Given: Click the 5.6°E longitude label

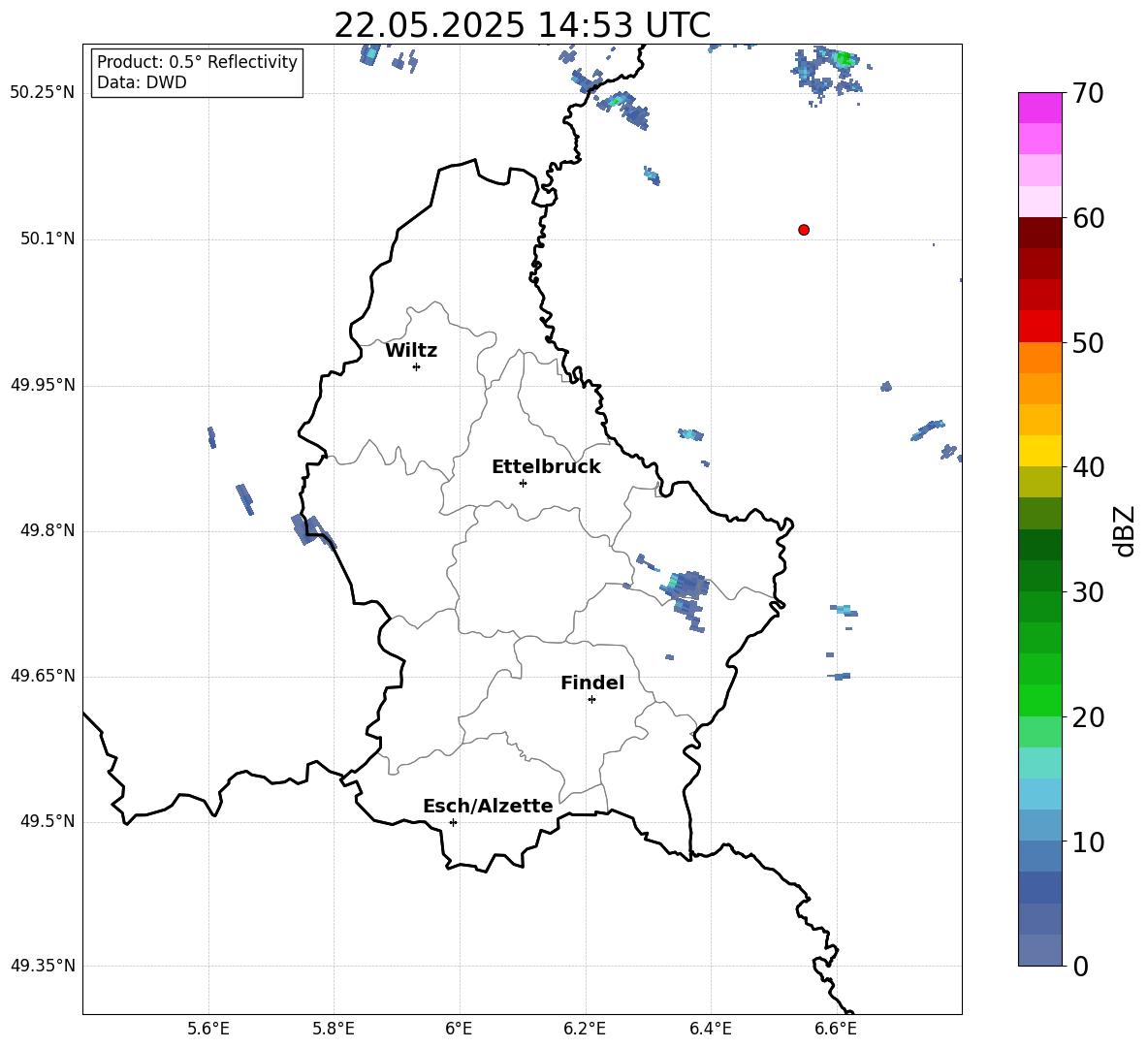Looking at the screenshot, I should [x=208, y=1030].
